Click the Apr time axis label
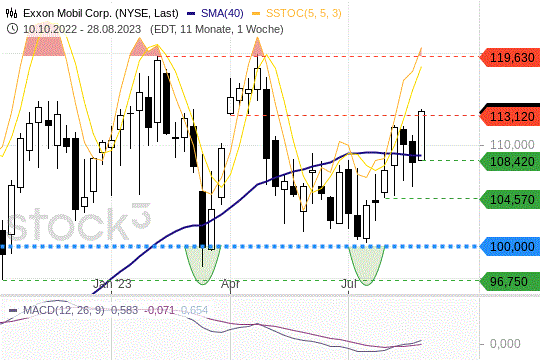This screenshot has width=540, height=360. click(x=230, y=284)
